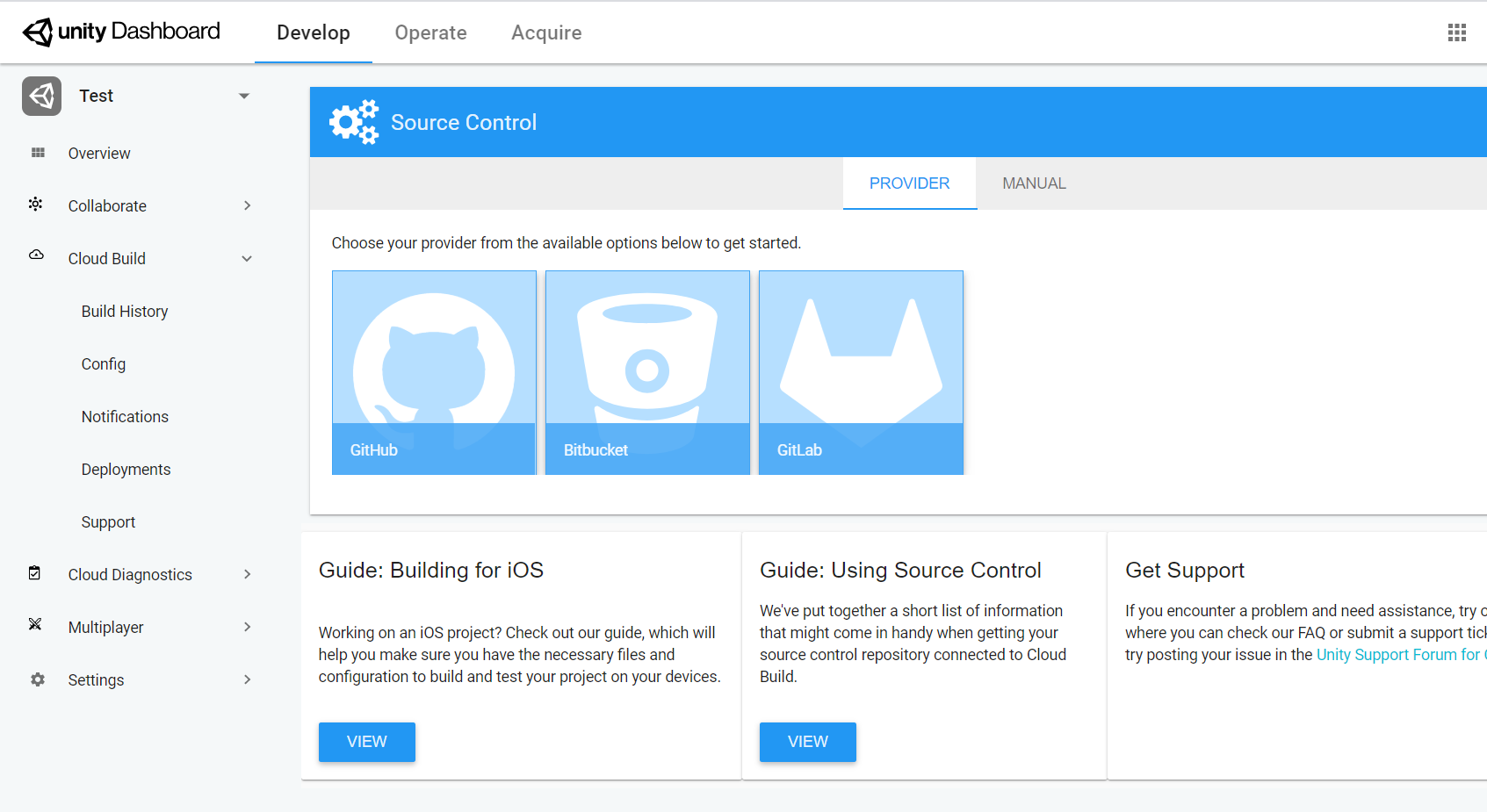
Task: Expand the Collaborate section chevron
Action: point(248,205)
